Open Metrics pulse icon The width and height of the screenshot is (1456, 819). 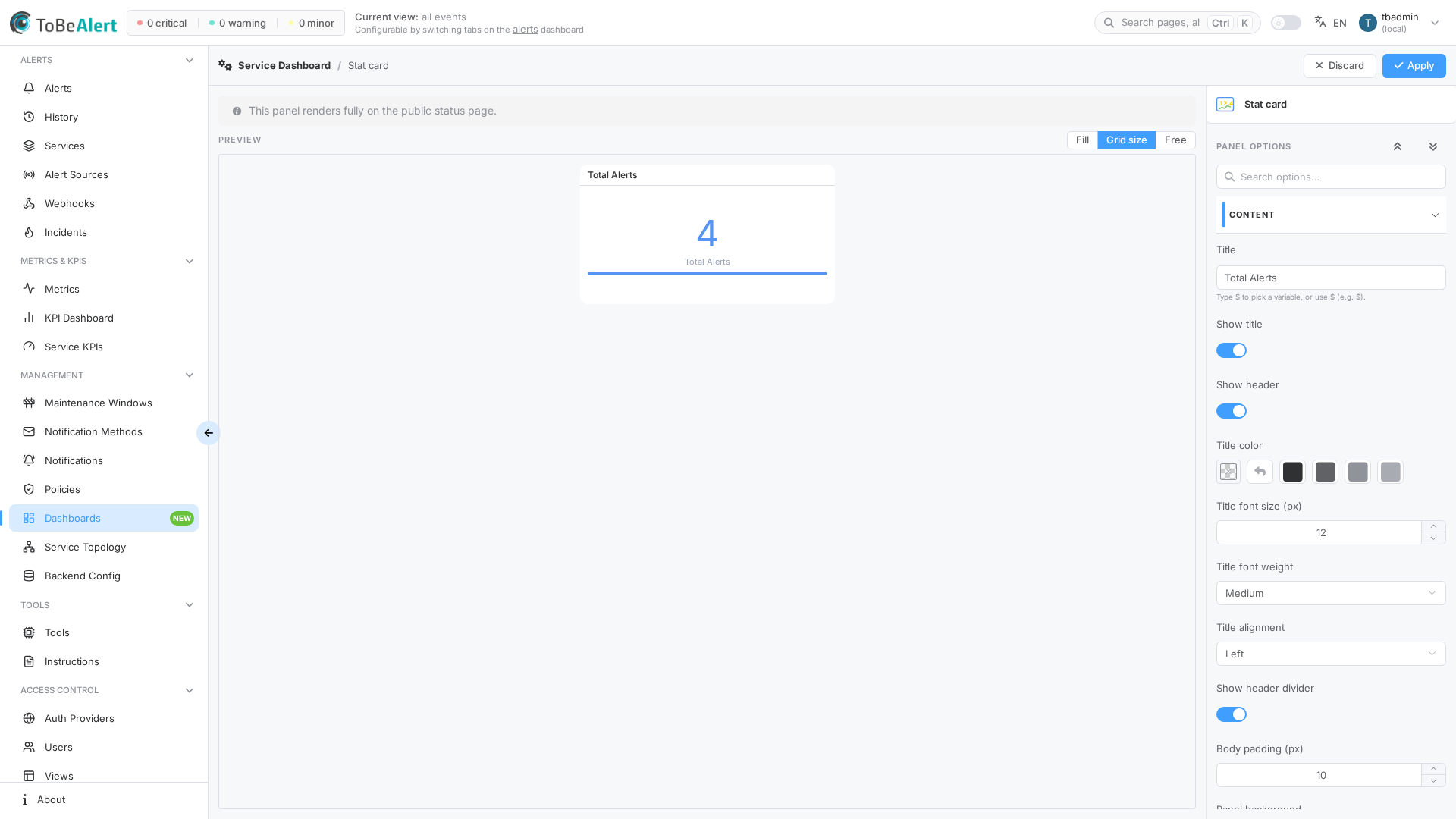[x=29, y=289]
